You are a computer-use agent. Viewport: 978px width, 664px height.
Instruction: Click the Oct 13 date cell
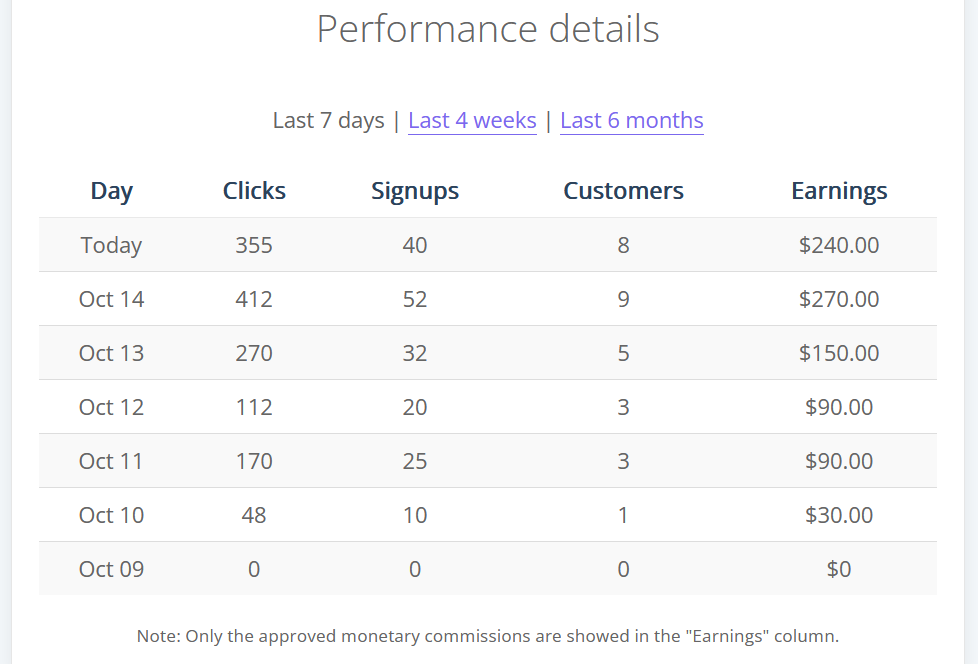point(112,353)
